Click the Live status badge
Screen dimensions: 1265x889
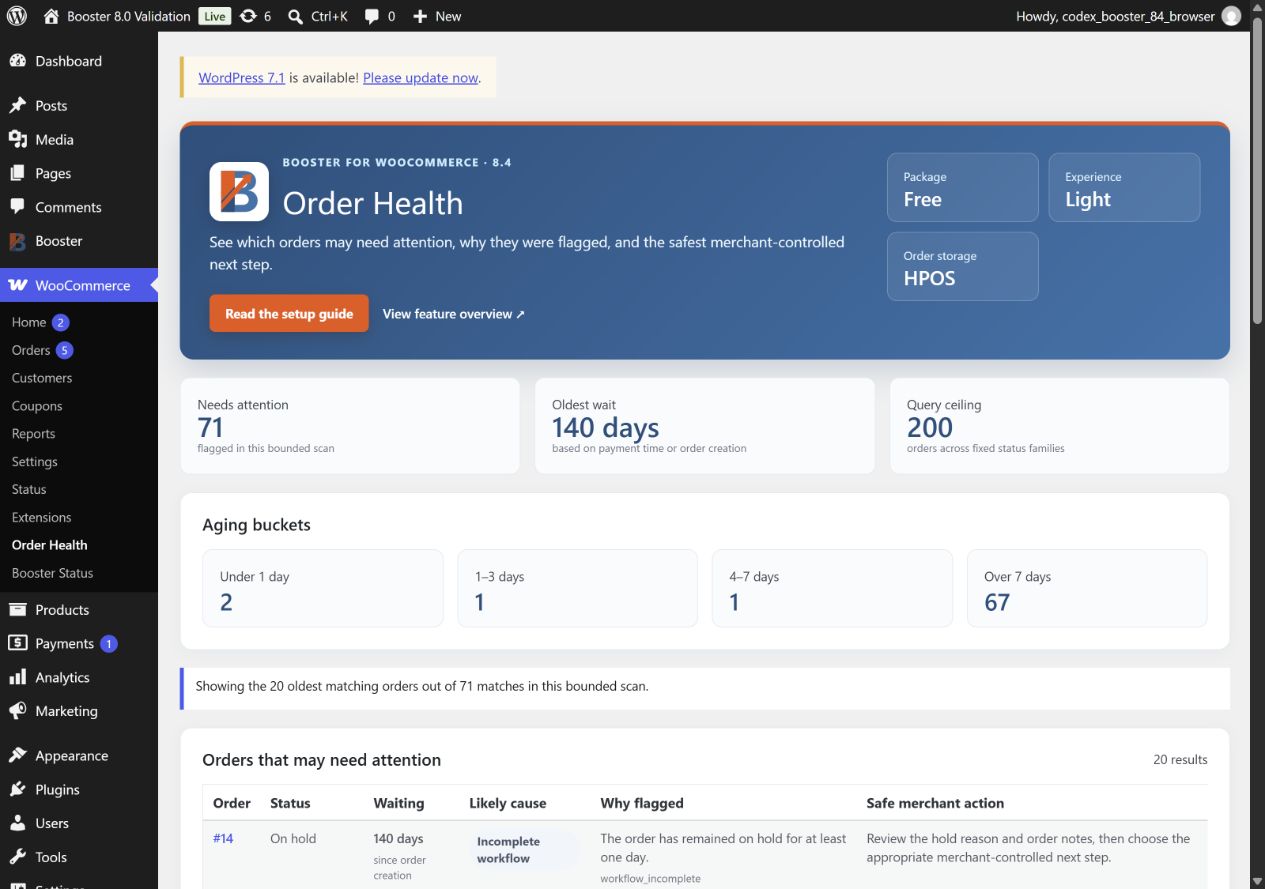[x=214, y=16]
